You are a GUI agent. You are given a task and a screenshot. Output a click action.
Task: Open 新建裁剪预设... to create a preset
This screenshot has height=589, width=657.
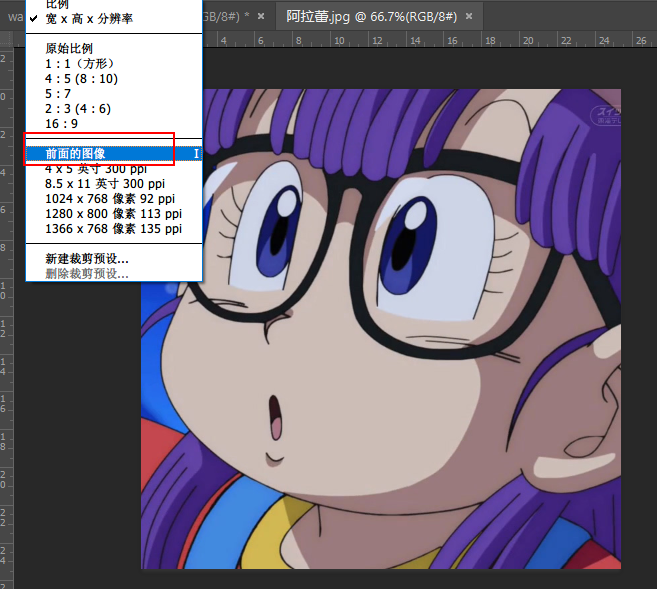87,258
